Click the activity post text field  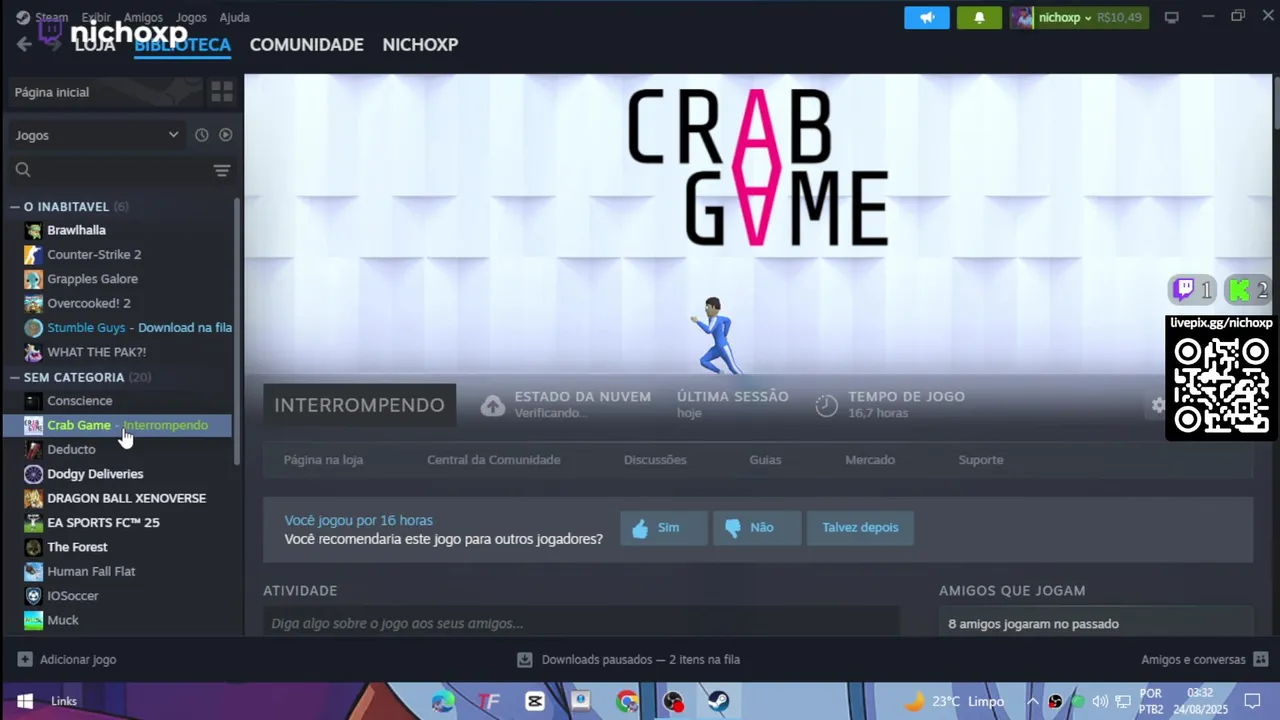(581, 623)
